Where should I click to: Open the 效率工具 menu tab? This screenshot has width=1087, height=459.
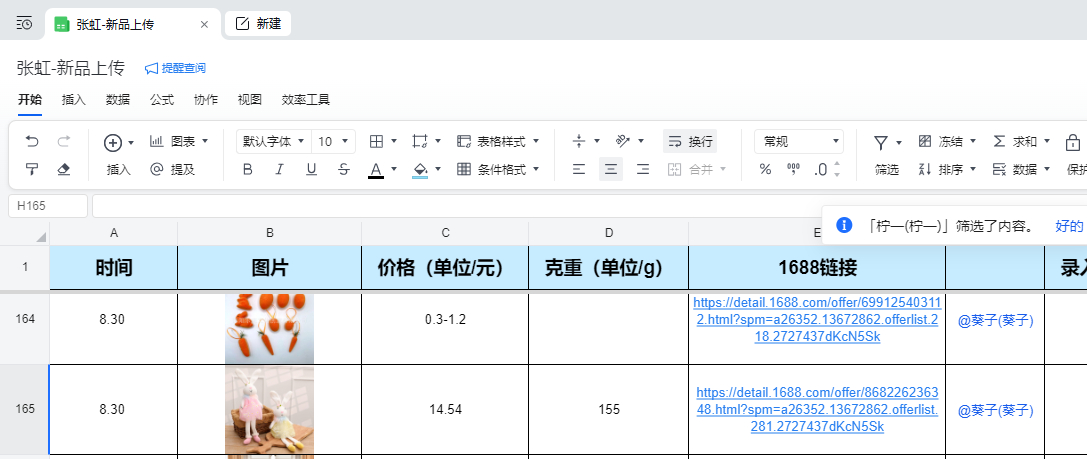305,100
